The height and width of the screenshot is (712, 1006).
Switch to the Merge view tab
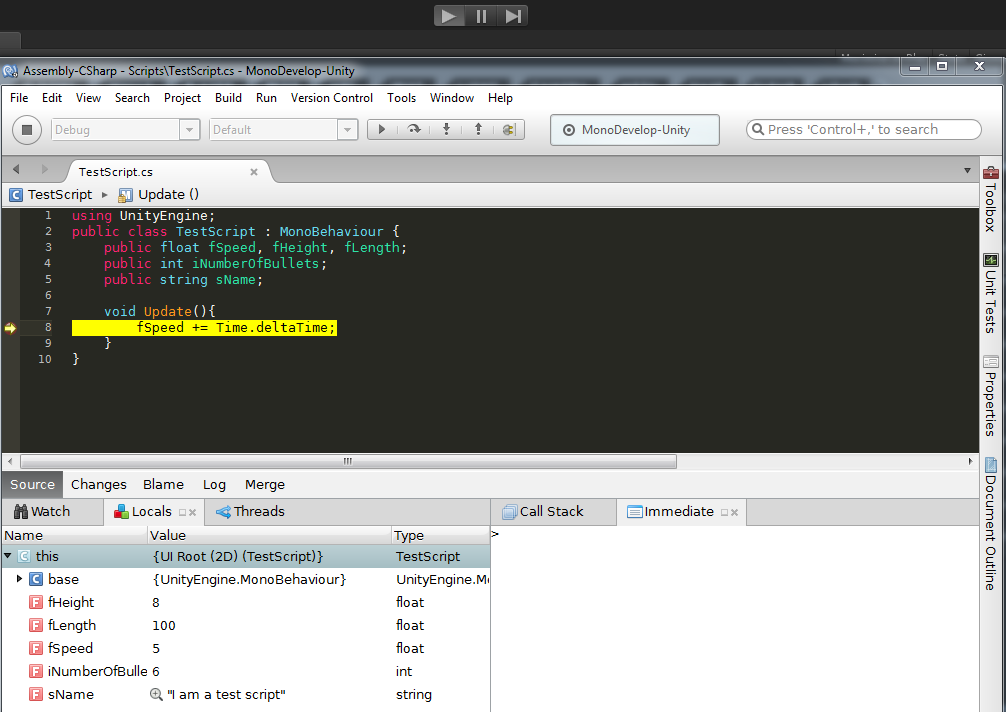click(264, 484)
